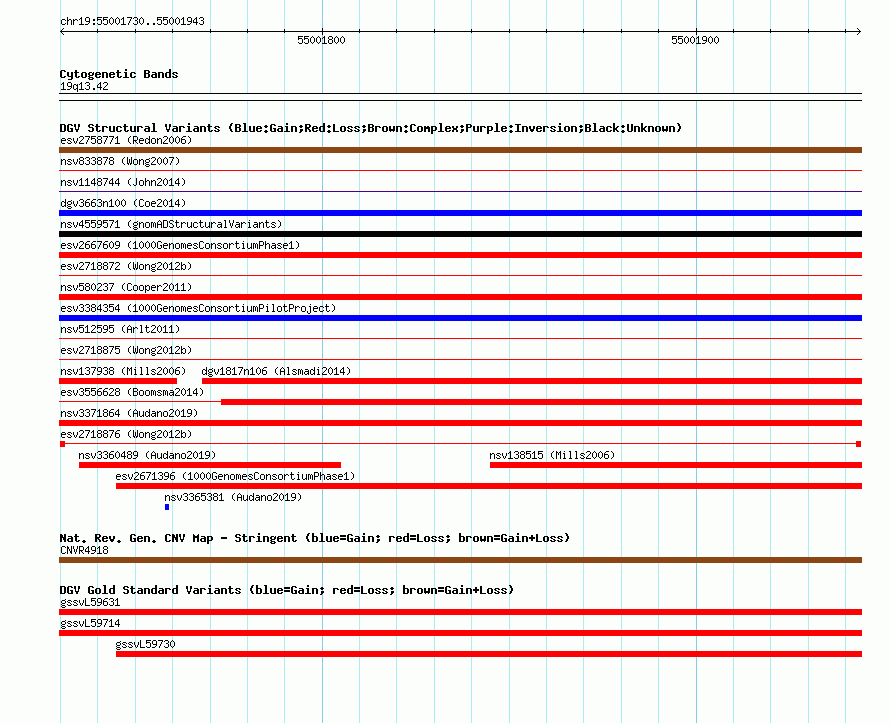Click the 55001800 ruler position marker
This screenshot has width=890, height=723.
pos(321,40)
